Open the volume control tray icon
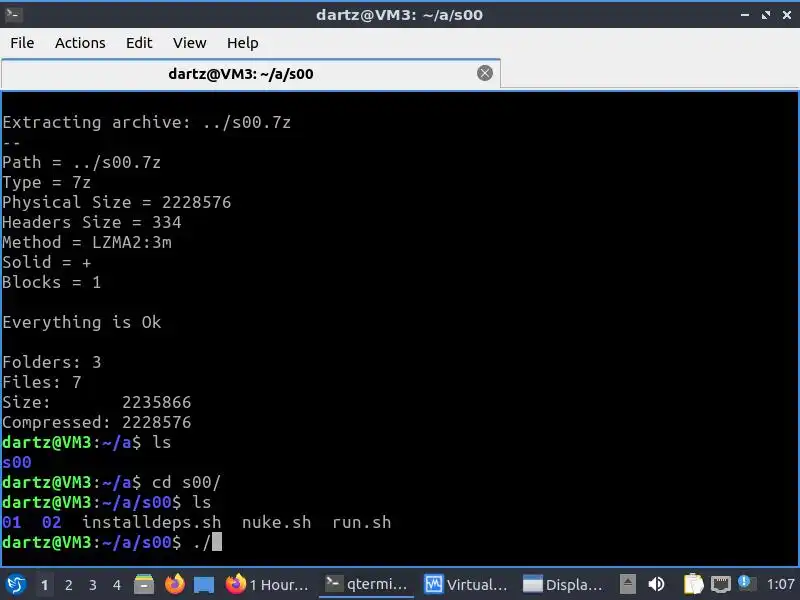This screenshot has height=600, width=800. [x=657, y=584]
